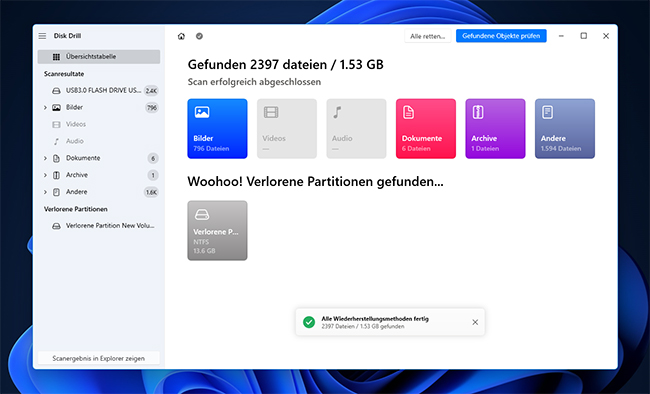Click the Videos film icon in sidebar
Screen dimensions: 650x394
(56, 124)
